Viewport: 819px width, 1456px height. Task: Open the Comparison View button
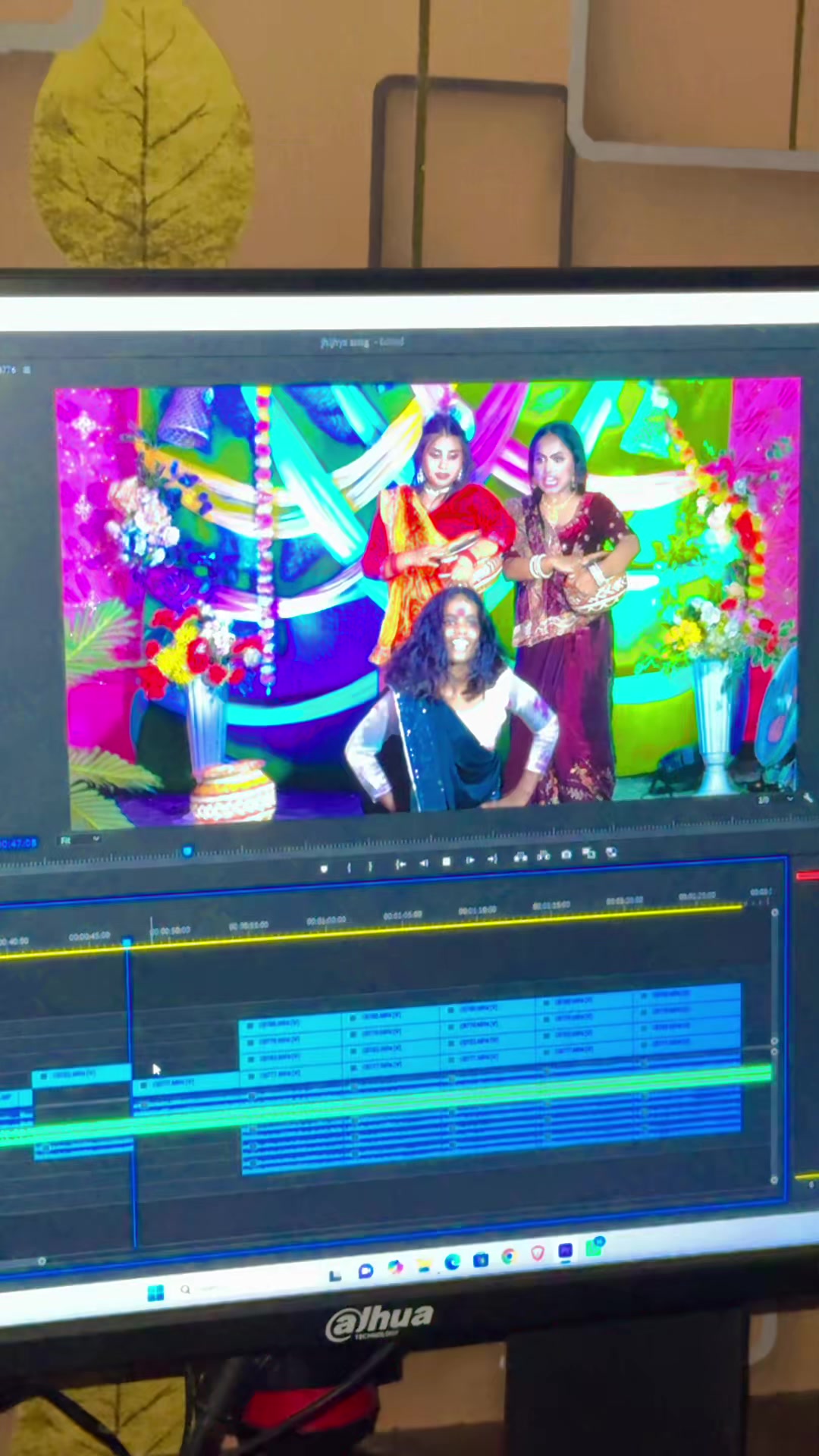point(589,854)
